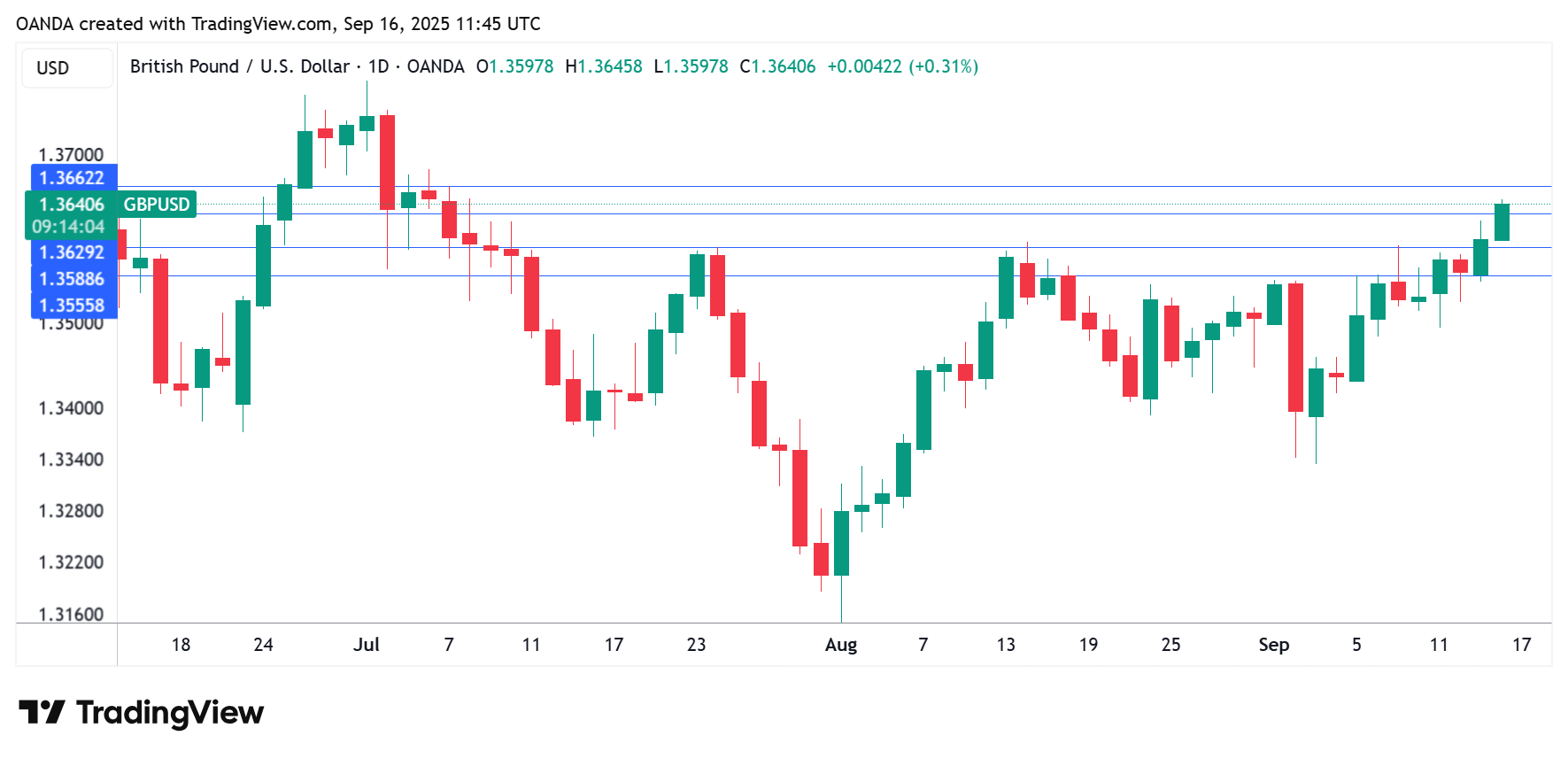Click the 1.36406 current price label
1568x759 pixels.
click(72, 205)
